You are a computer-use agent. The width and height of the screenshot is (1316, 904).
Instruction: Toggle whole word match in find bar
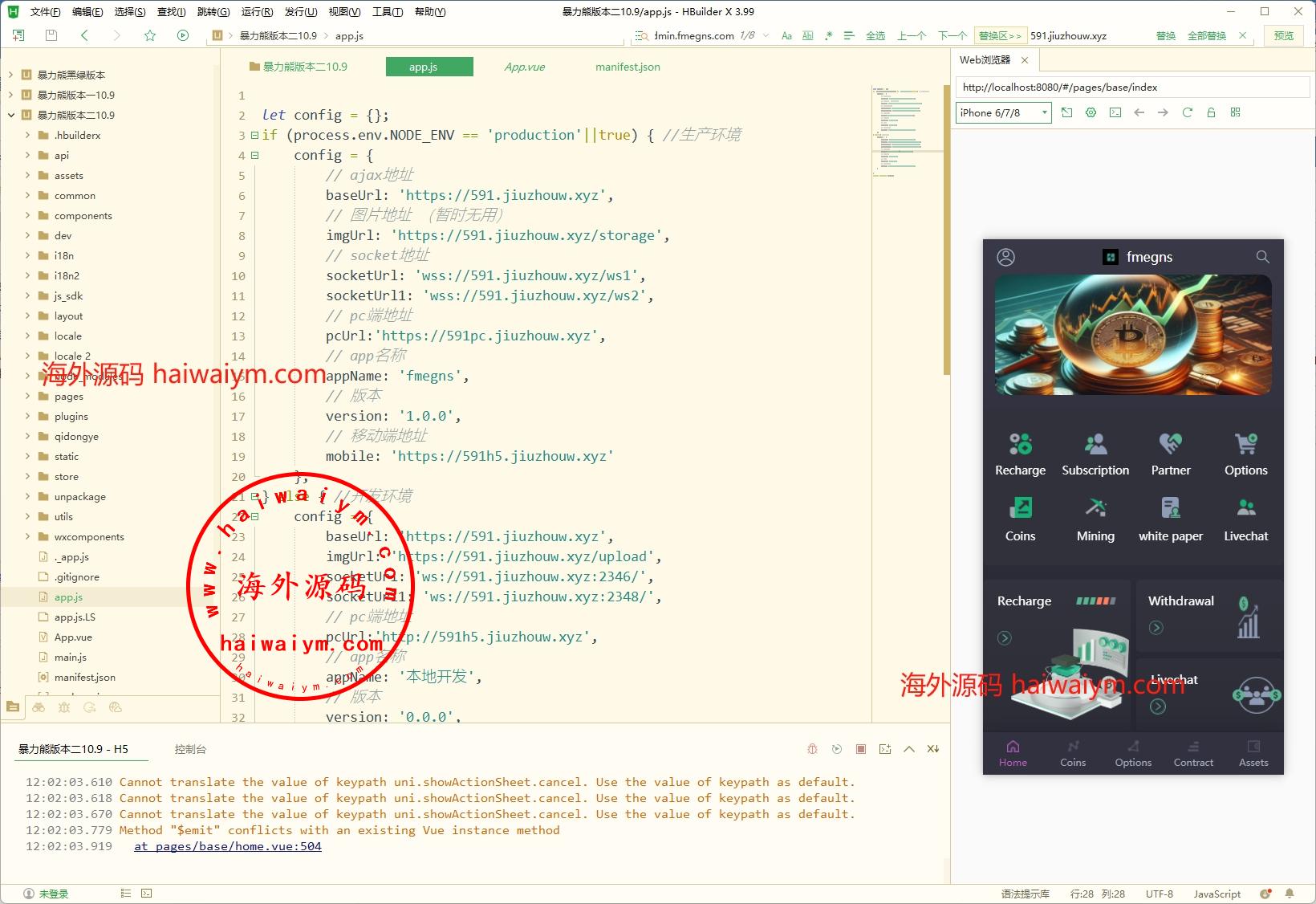click(807, 35)
